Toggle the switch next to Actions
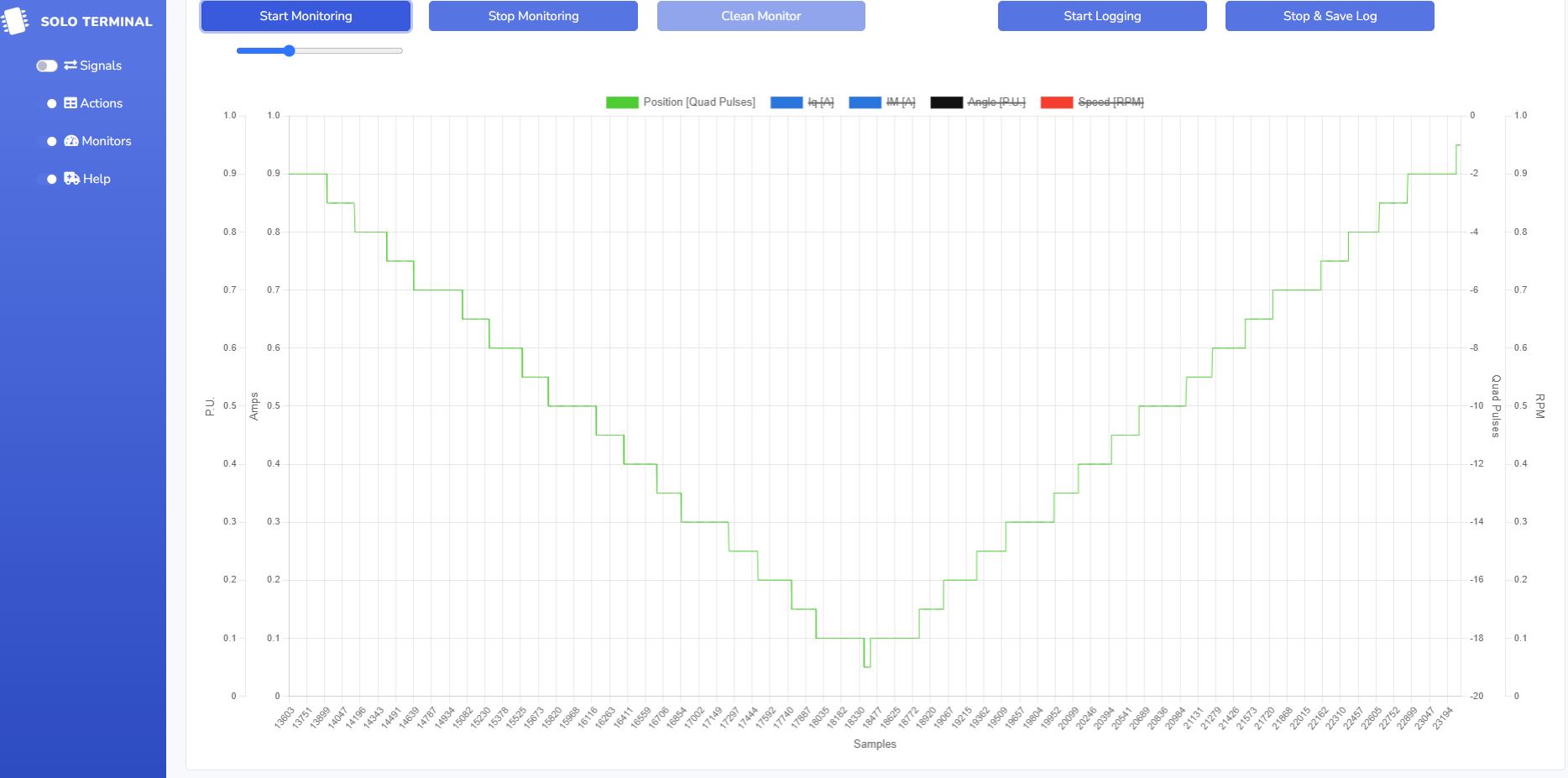The width and height of the screenshot is (1568, 778). point(47,103)
